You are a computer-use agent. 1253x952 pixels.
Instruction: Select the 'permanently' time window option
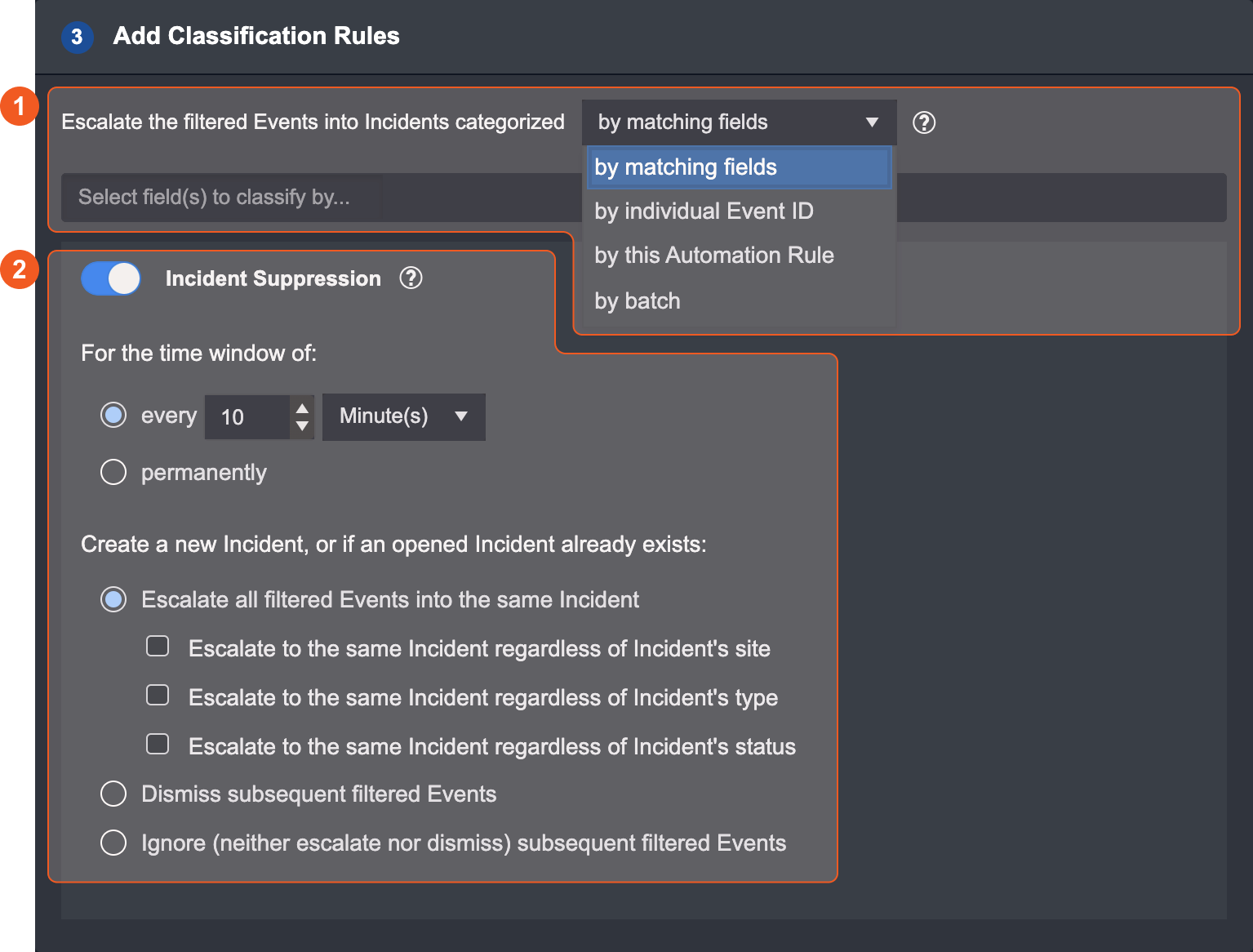[x=113, y=472]
